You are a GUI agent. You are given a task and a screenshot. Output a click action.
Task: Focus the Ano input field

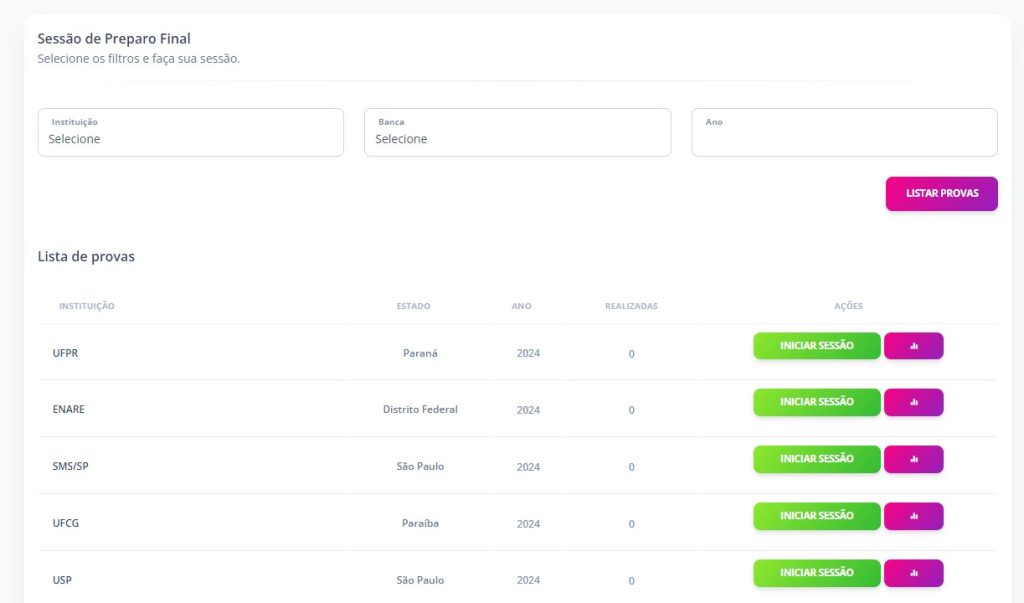pos(844,132)
